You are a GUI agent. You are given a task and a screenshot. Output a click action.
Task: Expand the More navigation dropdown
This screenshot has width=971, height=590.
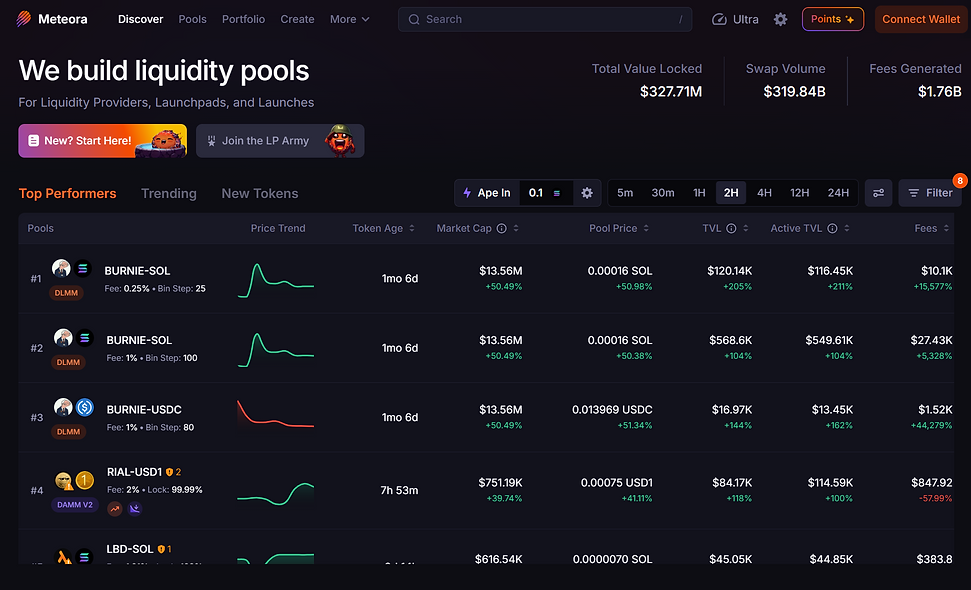pos(350,19)
